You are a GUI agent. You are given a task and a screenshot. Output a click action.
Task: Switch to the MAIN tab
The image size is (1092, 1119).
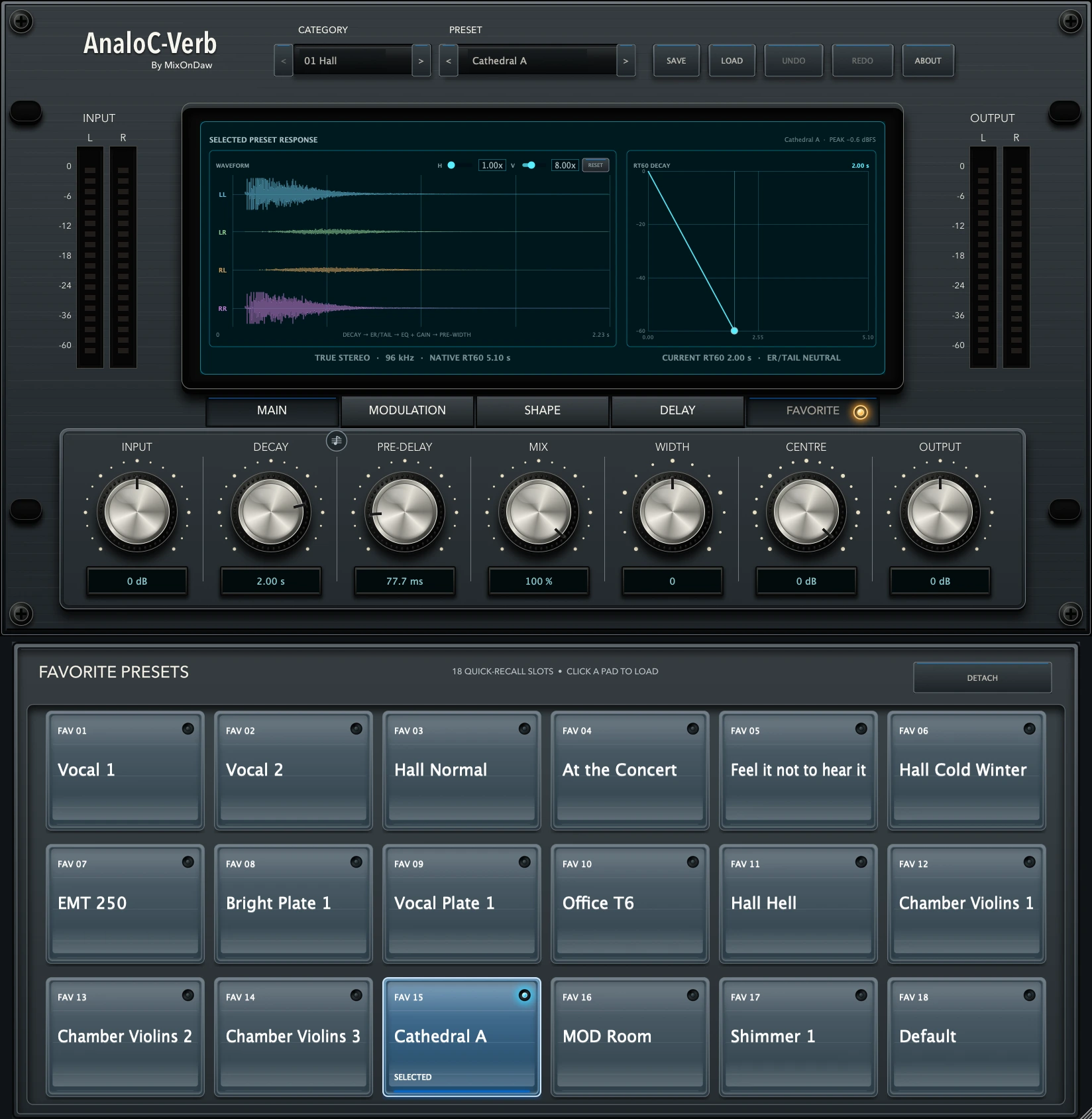[x=272, y=410]
